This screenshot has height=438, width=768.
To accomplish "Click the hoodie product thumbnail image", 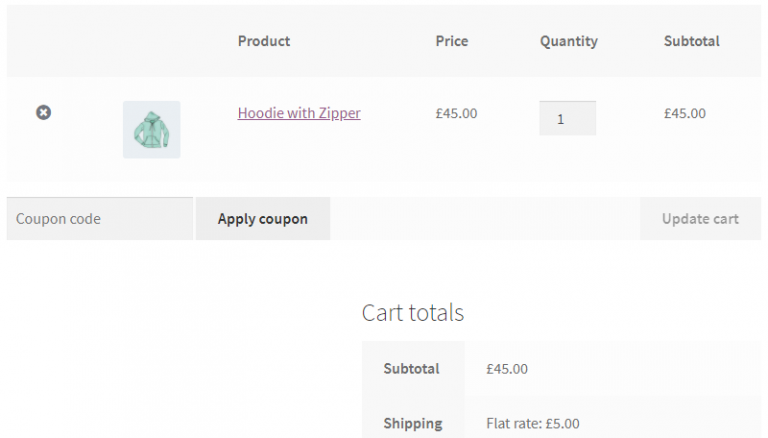I will [x=151, y=129].
